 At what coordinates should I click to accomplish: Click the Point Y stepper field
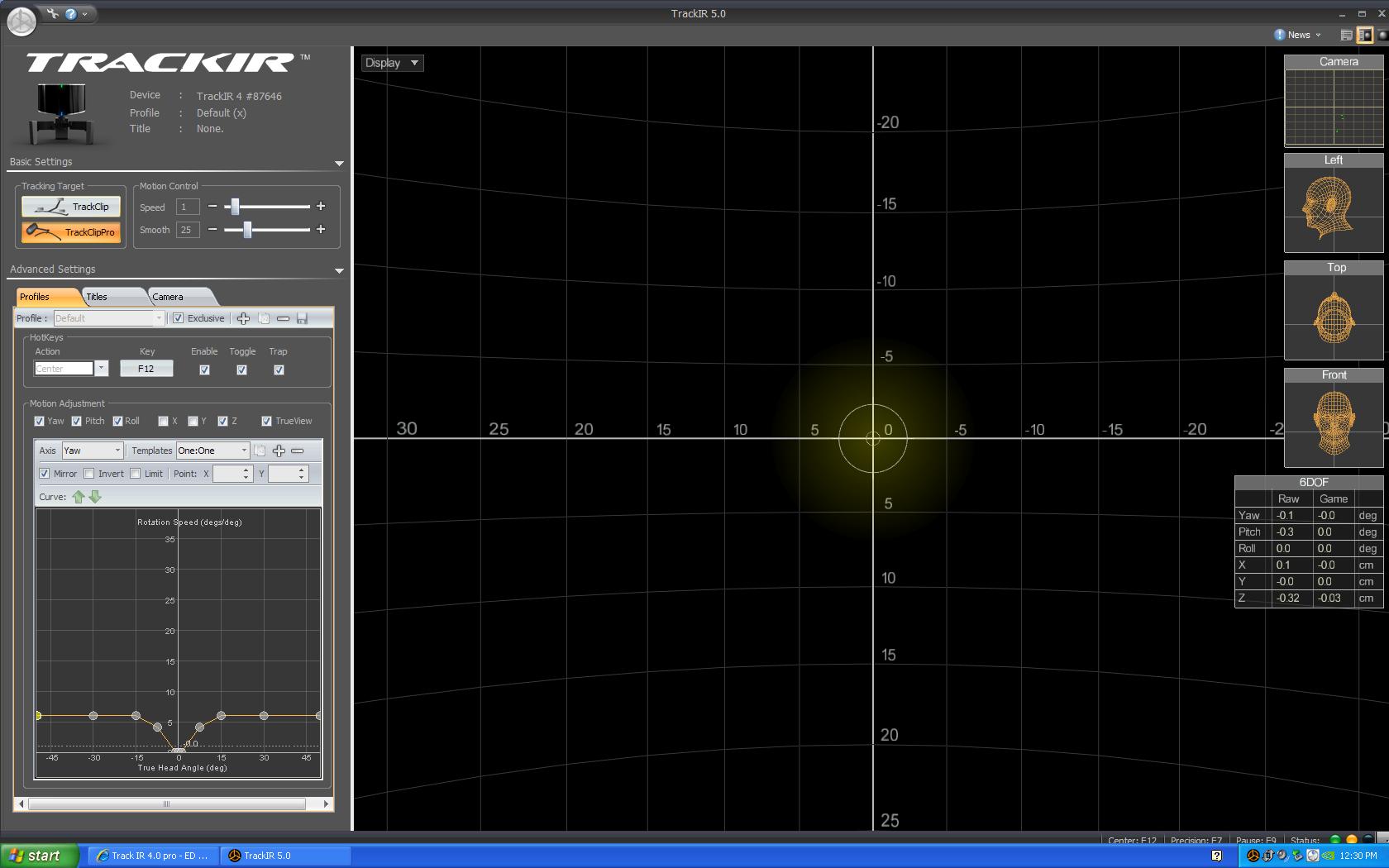(x=289, y=474)
